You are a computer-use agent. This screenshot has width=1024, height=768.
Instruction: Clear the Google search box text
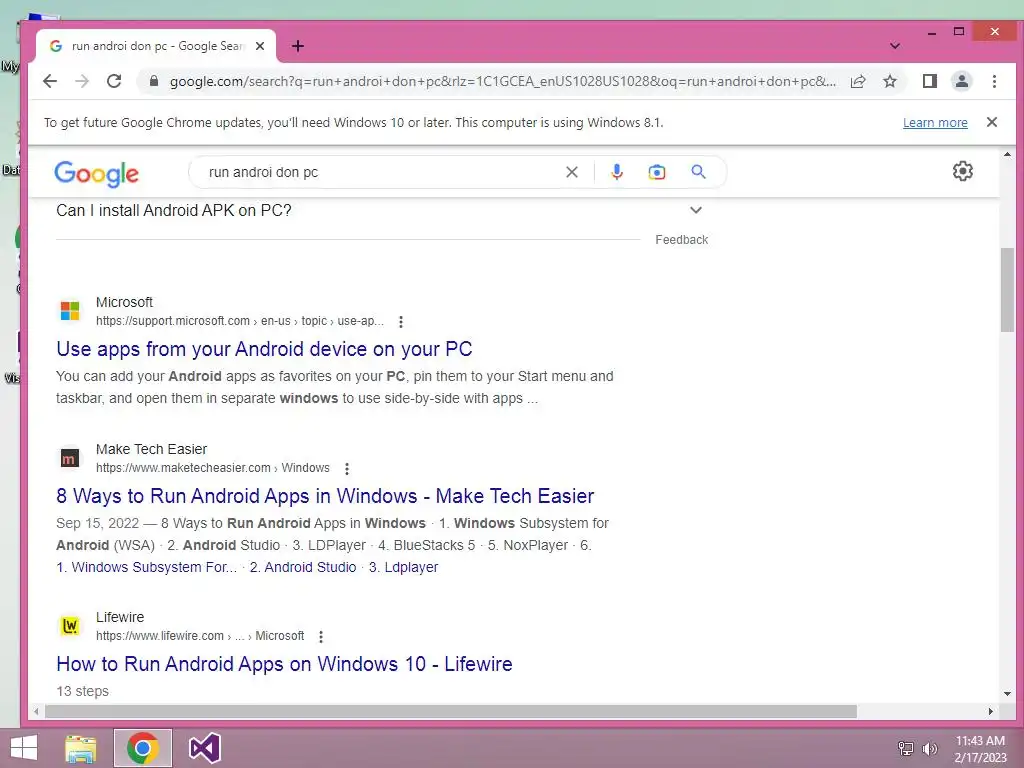point(571,172)
